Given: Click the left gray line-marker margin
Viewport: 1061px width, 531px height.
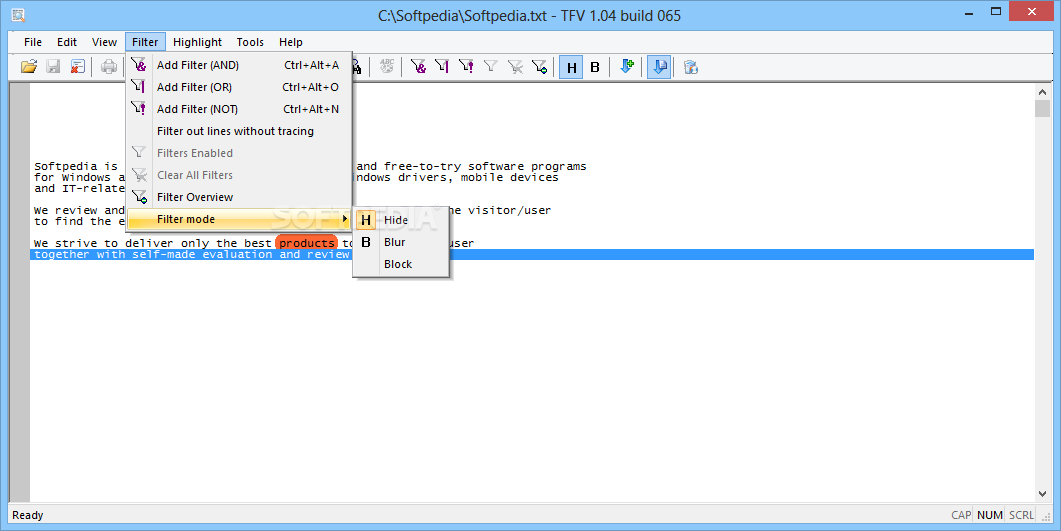Looking at the screenshot, I should tap(20, 292).
